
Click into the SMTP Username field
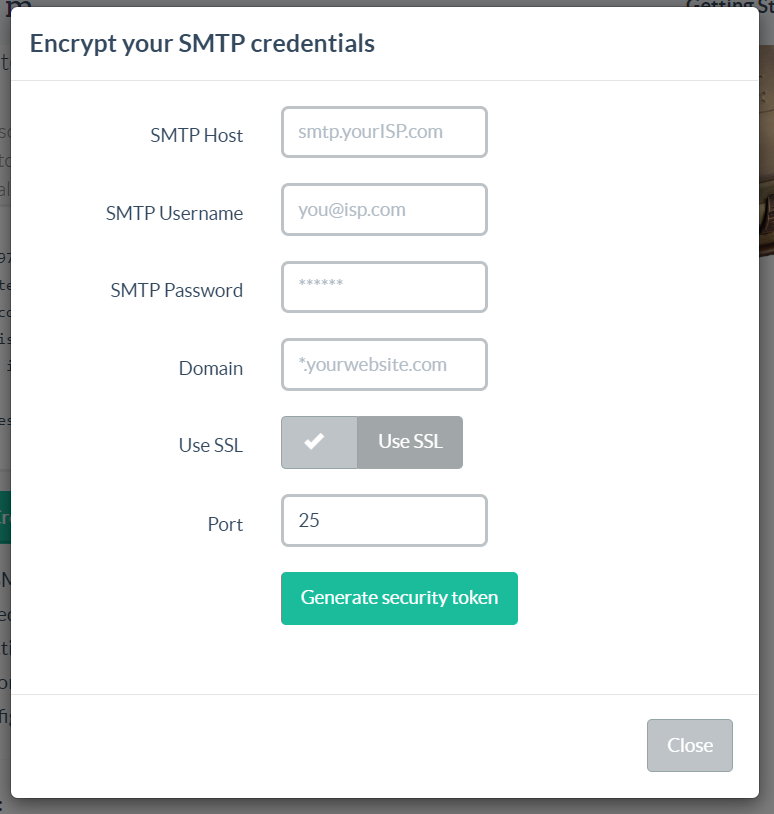(x=384, y=209)
